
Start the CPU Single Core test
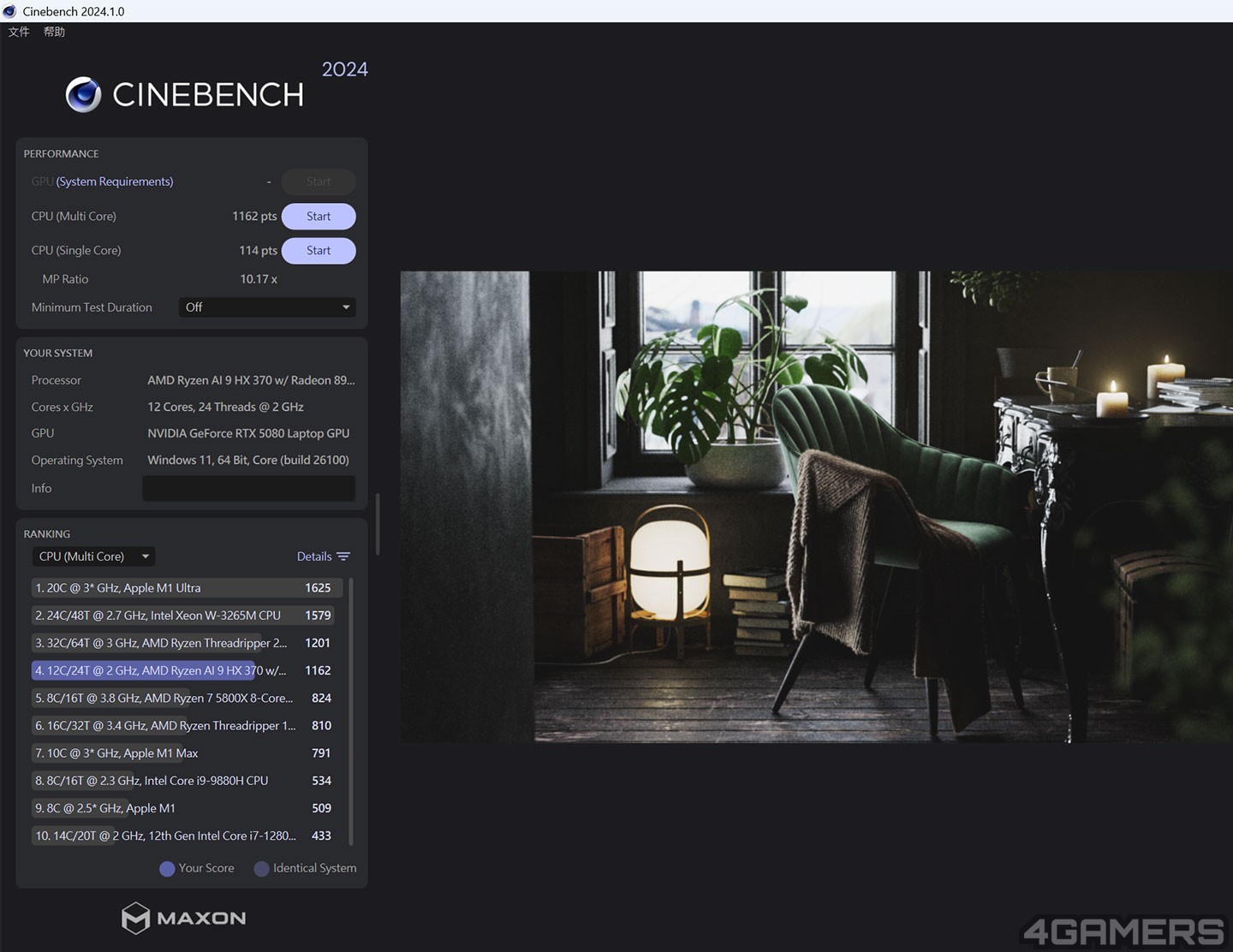(319, 251)
